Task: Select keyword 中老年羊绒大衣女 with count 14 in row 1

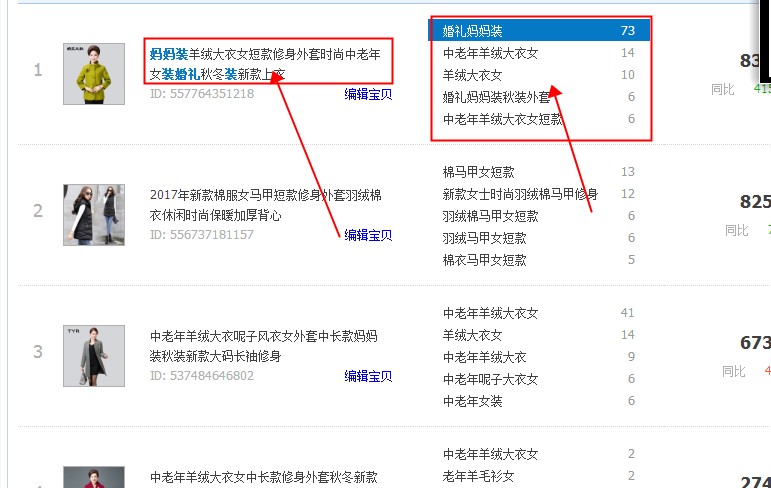Action: pyautogui.click(x=490, y=53)
